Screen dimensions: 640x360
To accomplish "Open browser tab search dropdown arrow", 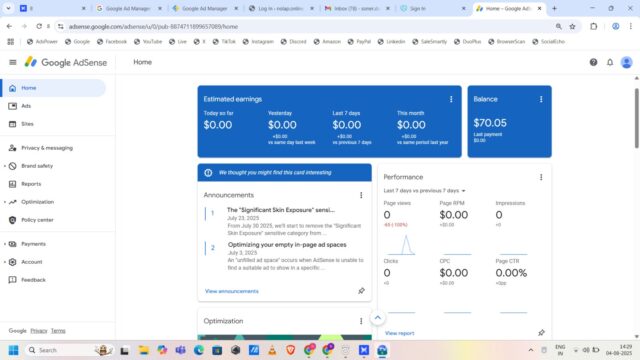I will [8, 8].
